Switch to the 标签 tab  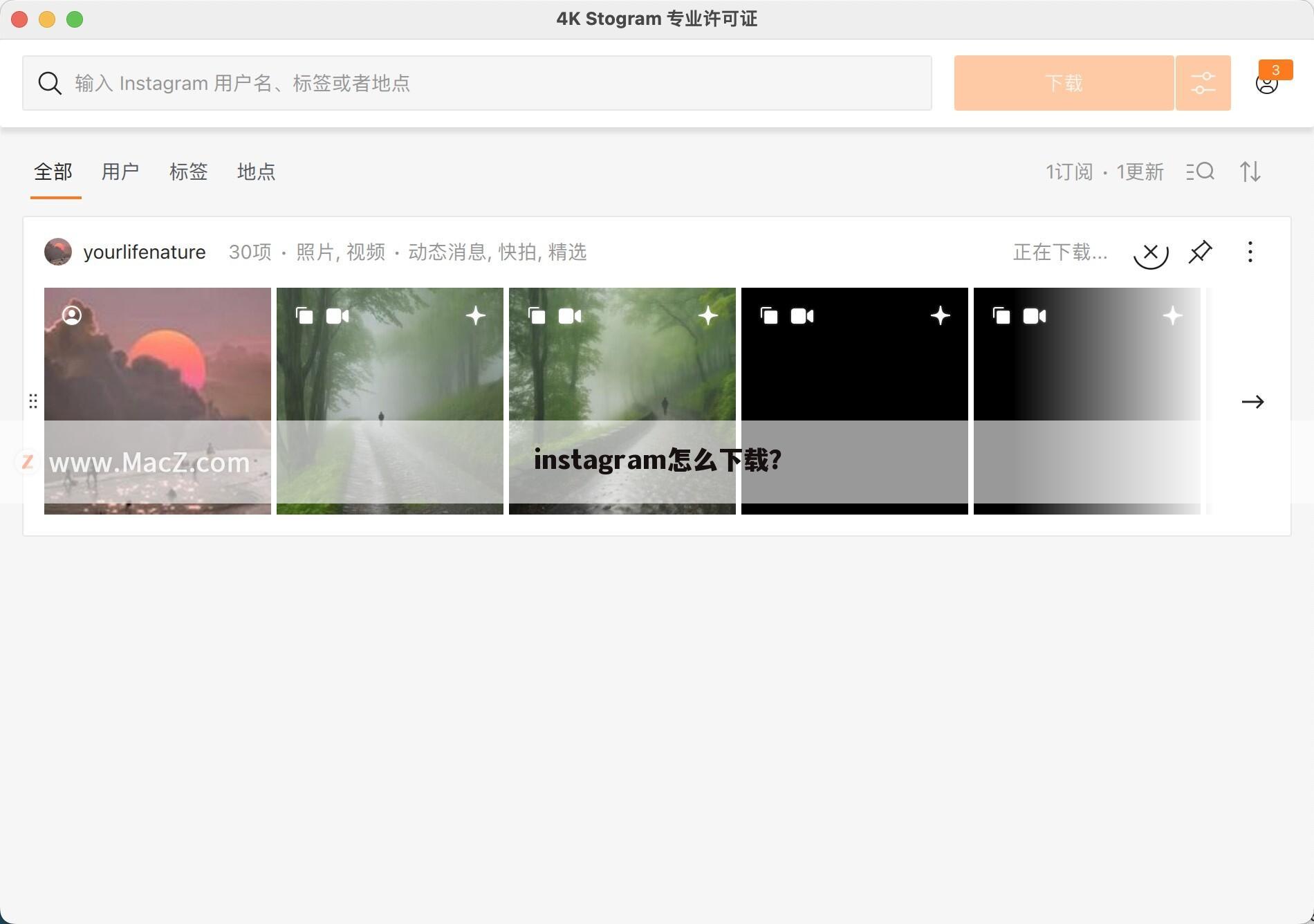pos(188,172)
